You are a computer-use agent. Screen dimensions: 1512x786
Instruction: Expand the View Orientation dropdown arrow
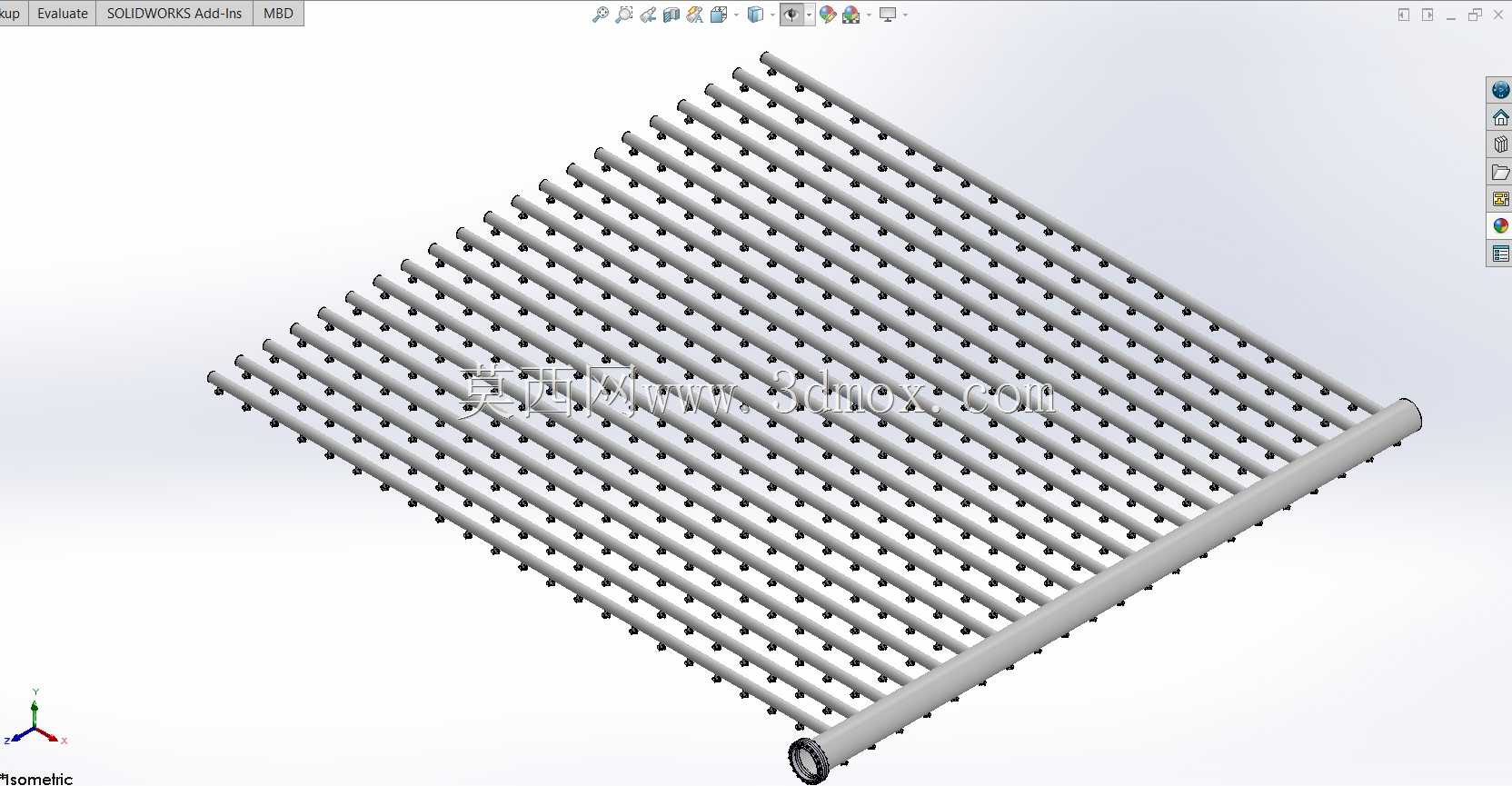pyautogui.click(x=736, y=15)
